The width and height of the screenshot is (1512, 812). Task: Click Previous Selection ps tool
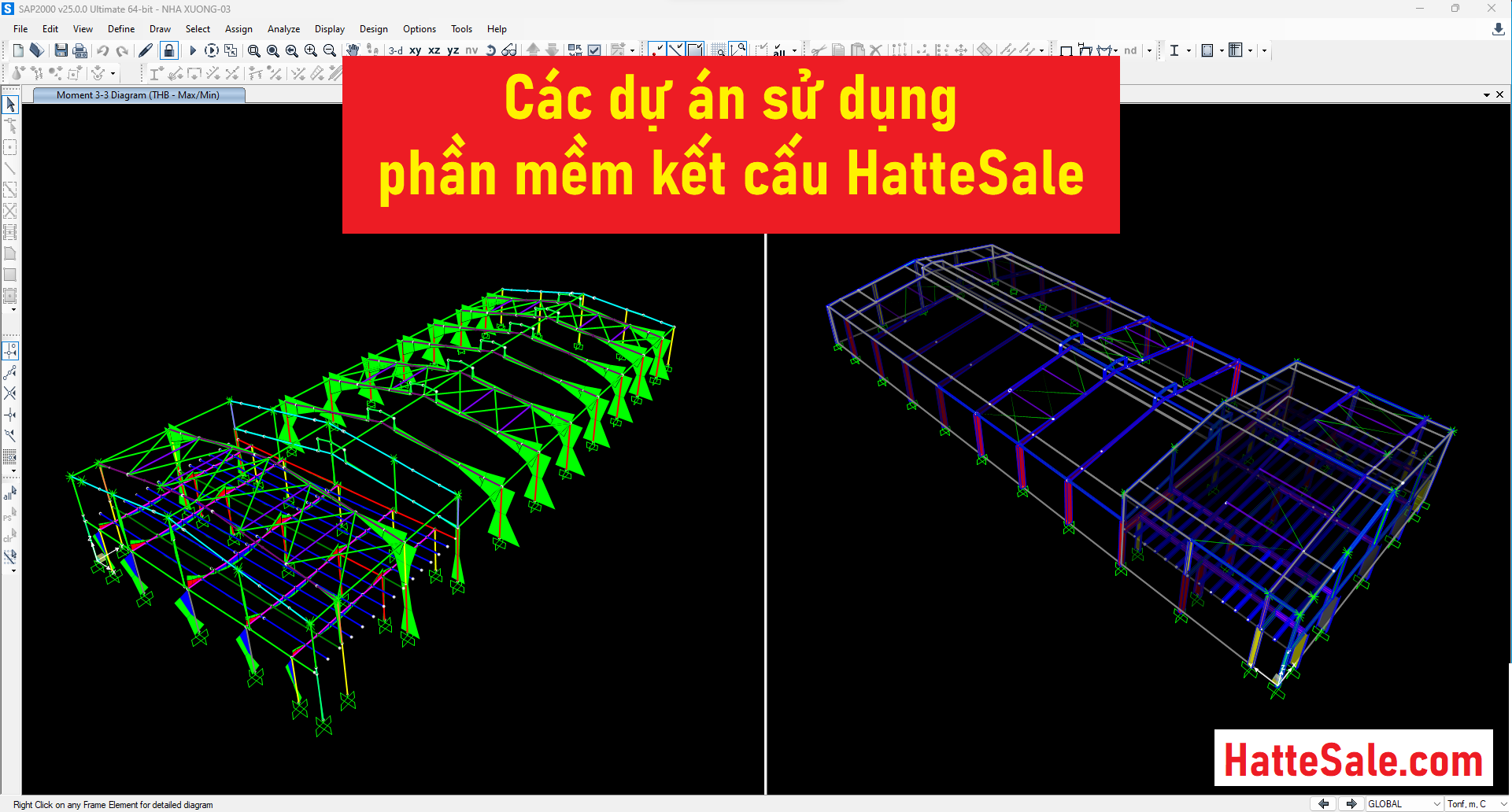[10, 515]
